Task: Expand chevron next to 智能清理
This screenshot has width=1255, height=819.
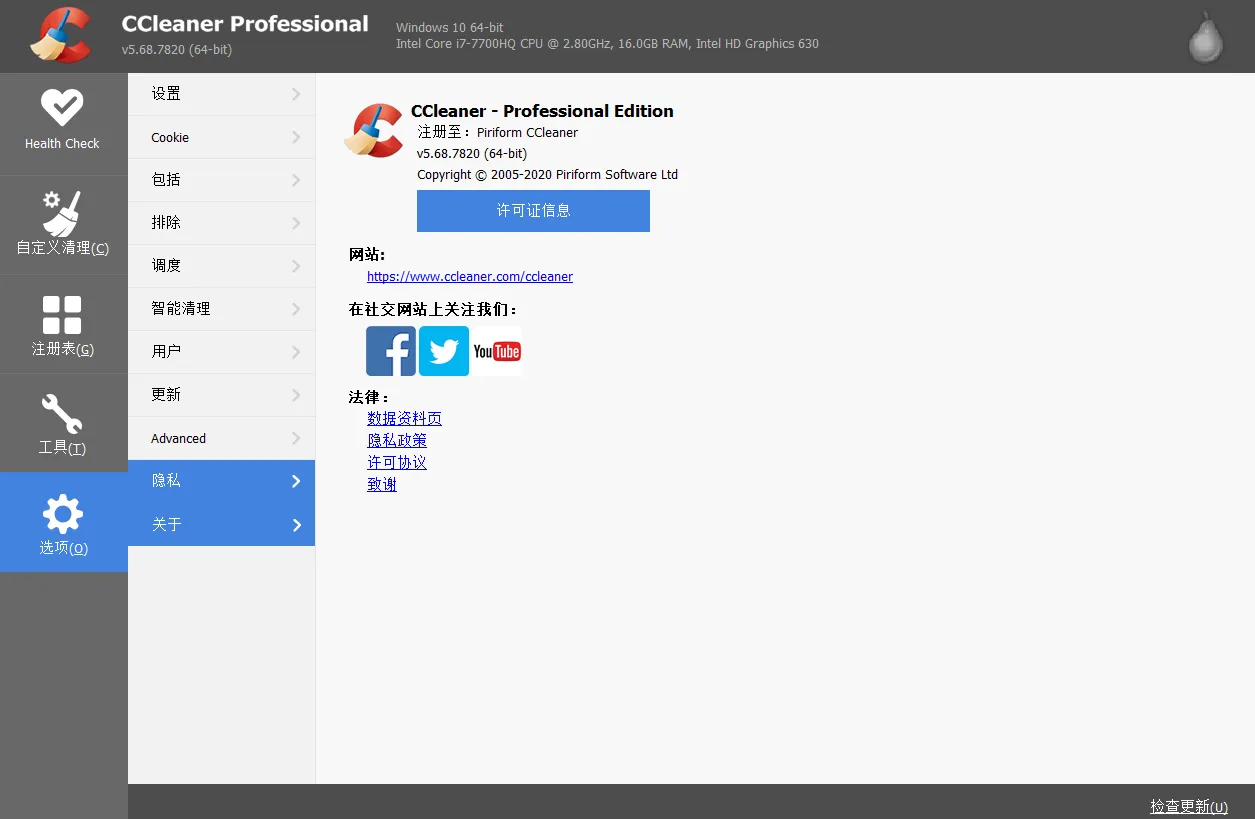Action: pos(296,309)
